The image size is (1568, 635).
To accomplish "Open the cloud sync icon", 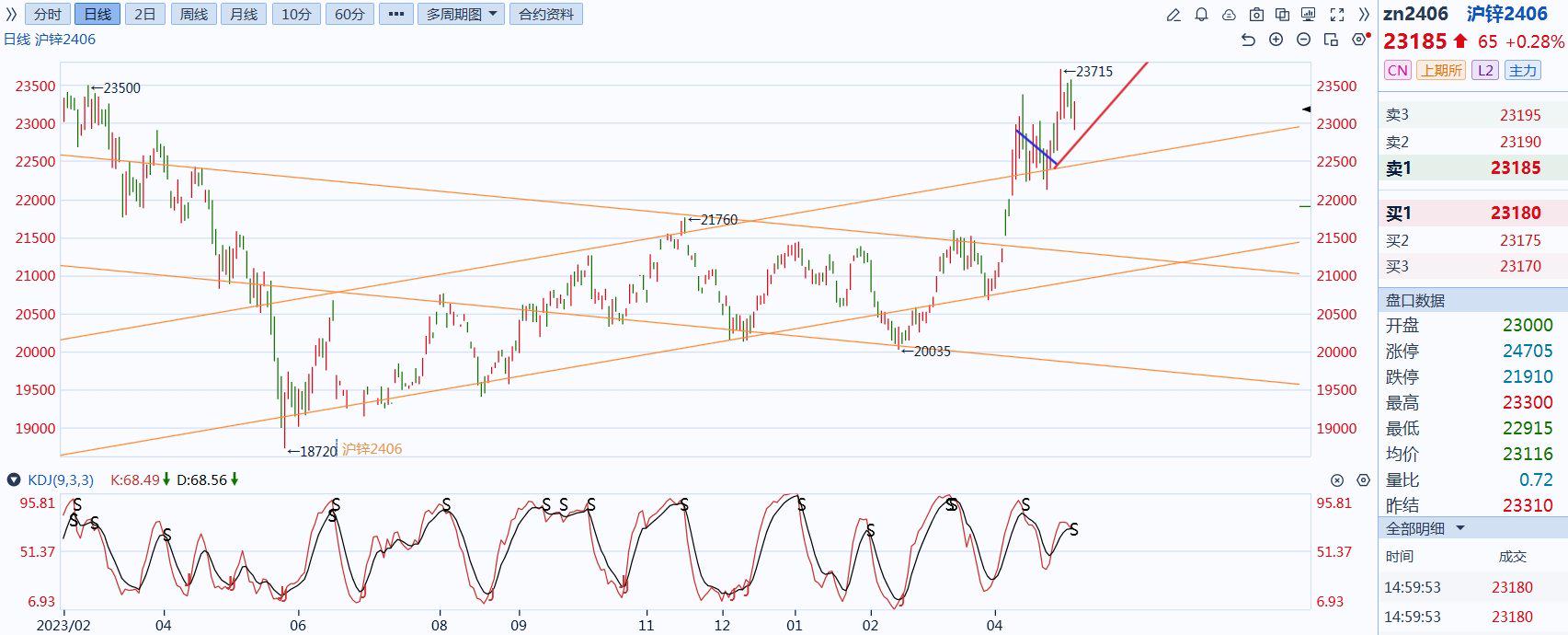I will 1229,15.
